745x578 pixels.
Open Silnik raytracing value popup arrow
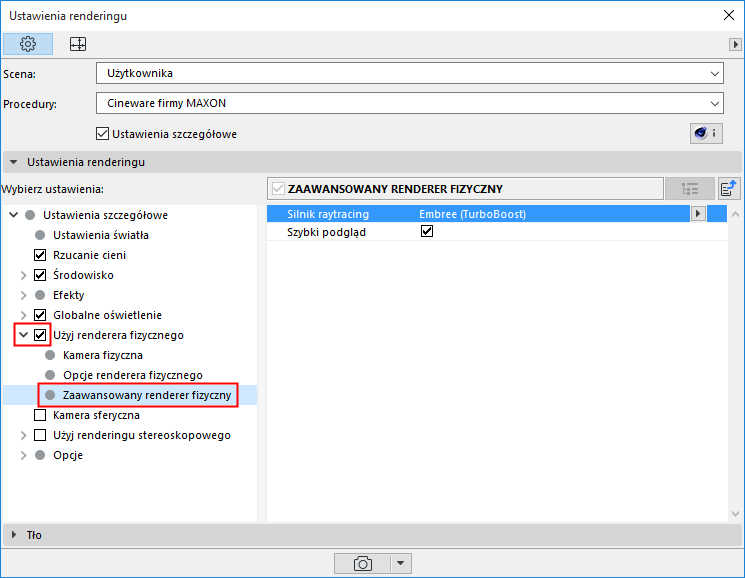click(697, 214)
